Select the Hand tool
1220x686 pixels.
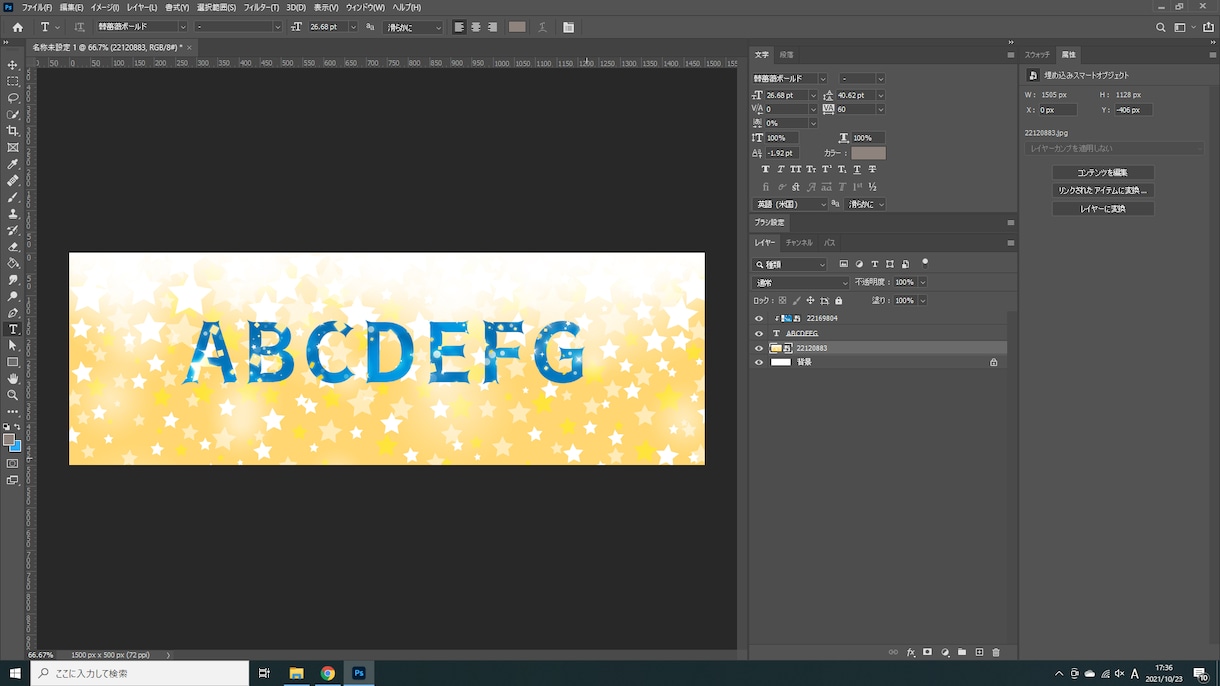[x=13, y=379]
